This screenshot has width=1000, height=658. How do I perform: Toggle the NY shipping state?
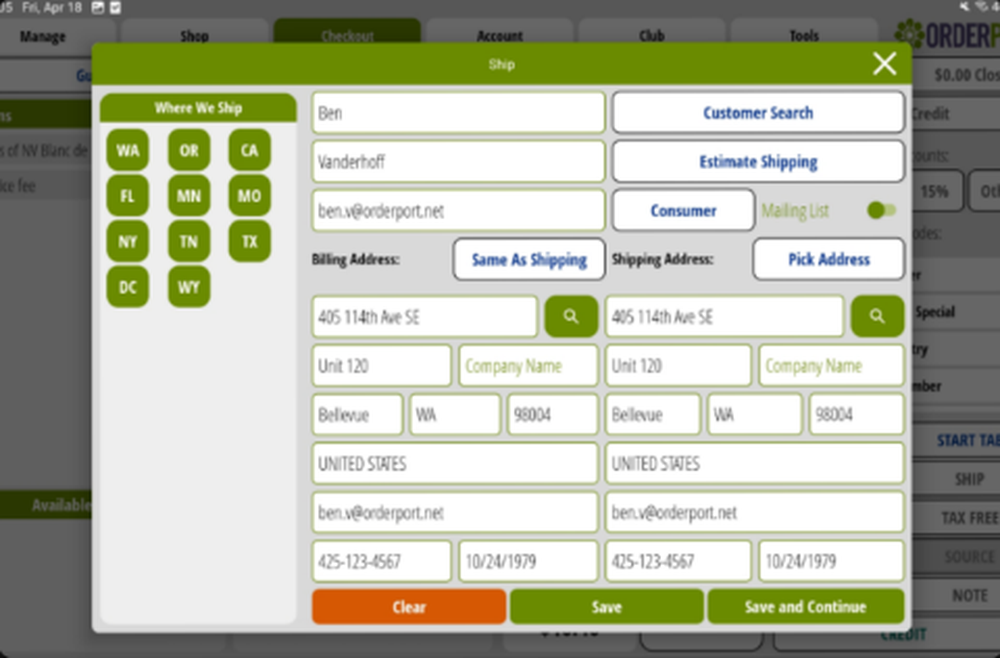[127, 241]
